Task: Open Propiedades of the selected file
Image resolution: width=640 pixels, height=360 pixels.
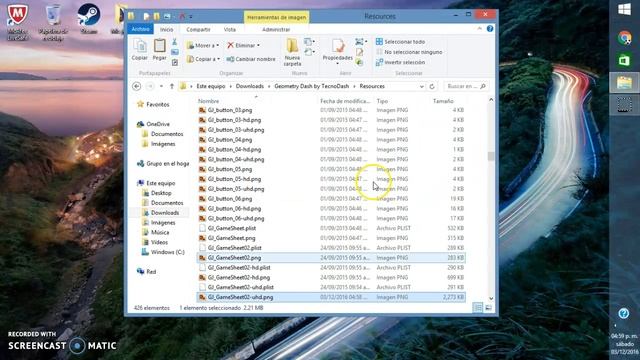Action: click(338, 50)
